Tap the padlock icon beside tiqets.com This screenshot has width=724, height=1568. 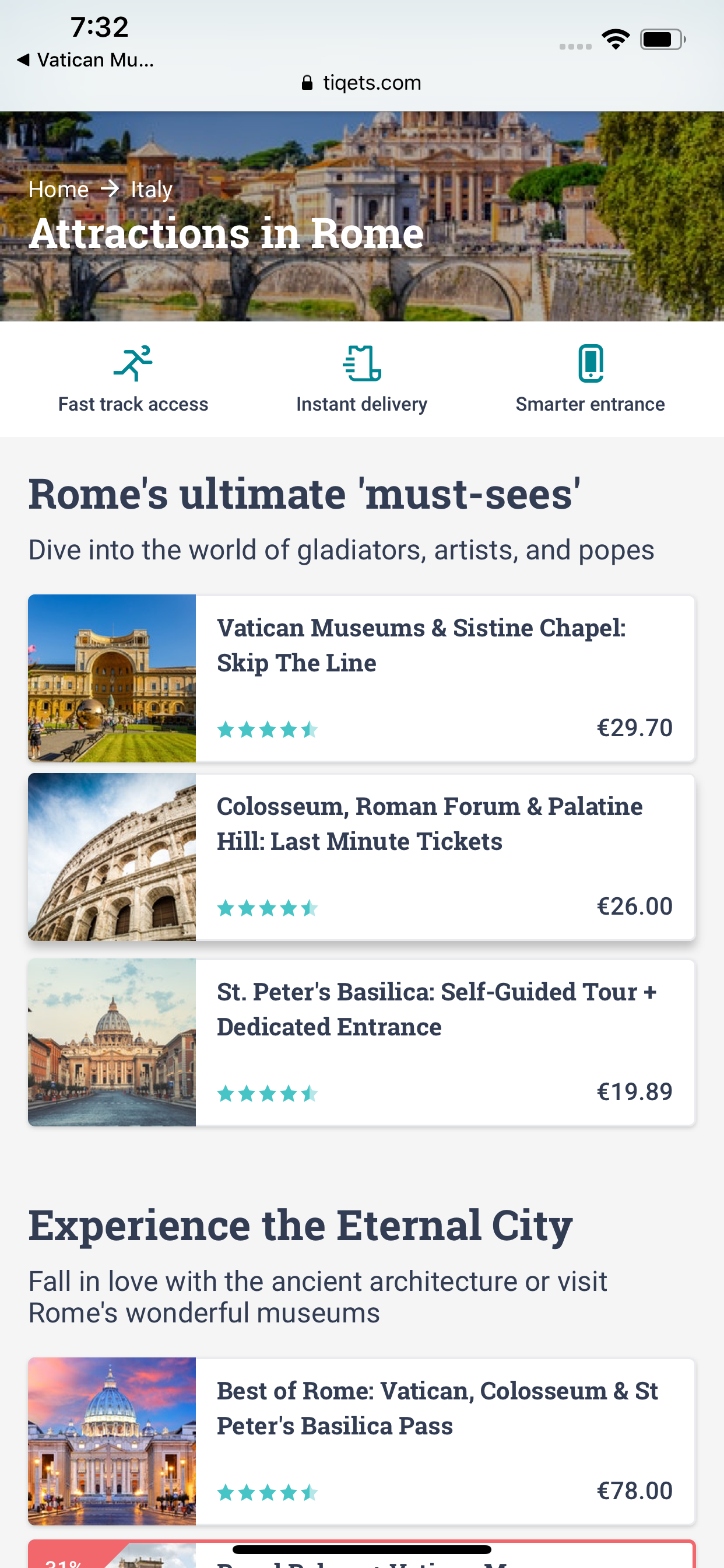(x=307, y=83)
